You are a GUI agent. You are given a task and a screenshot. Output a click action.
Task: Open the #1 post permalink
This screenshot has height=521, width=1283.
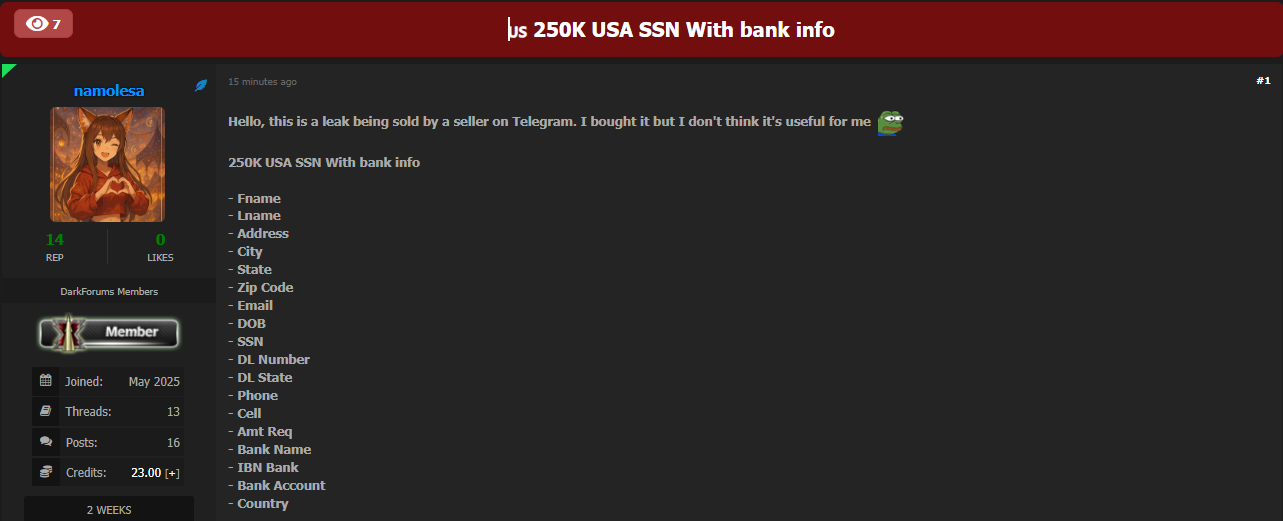coord(1263,80)
